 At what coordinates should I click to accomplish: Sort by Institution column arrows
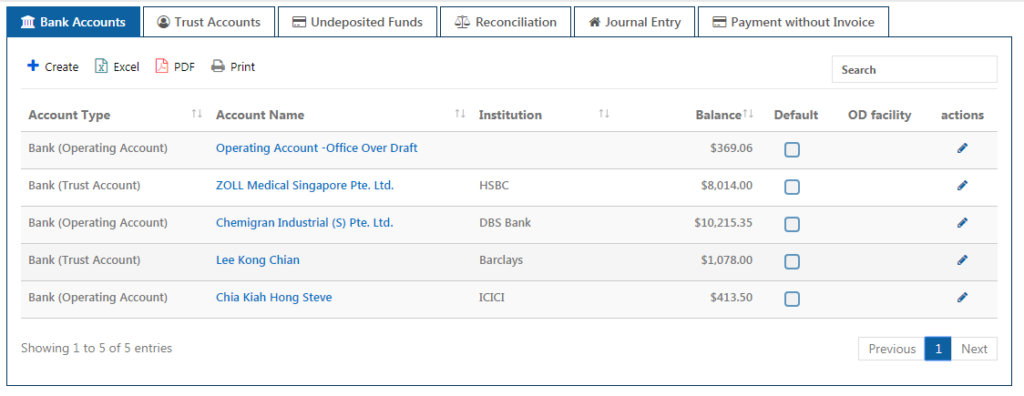pyautogui.click(x=603, y=114)
